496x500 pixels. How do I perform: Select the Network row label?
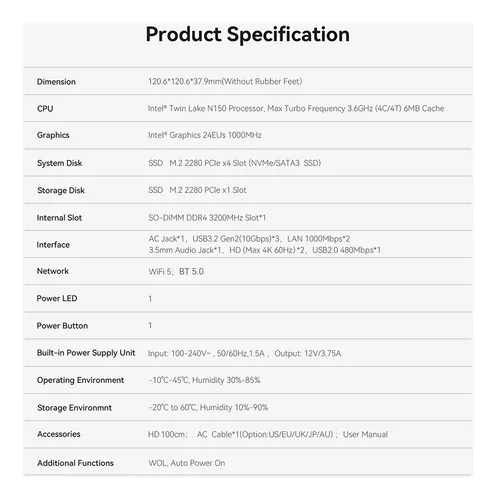53,271
